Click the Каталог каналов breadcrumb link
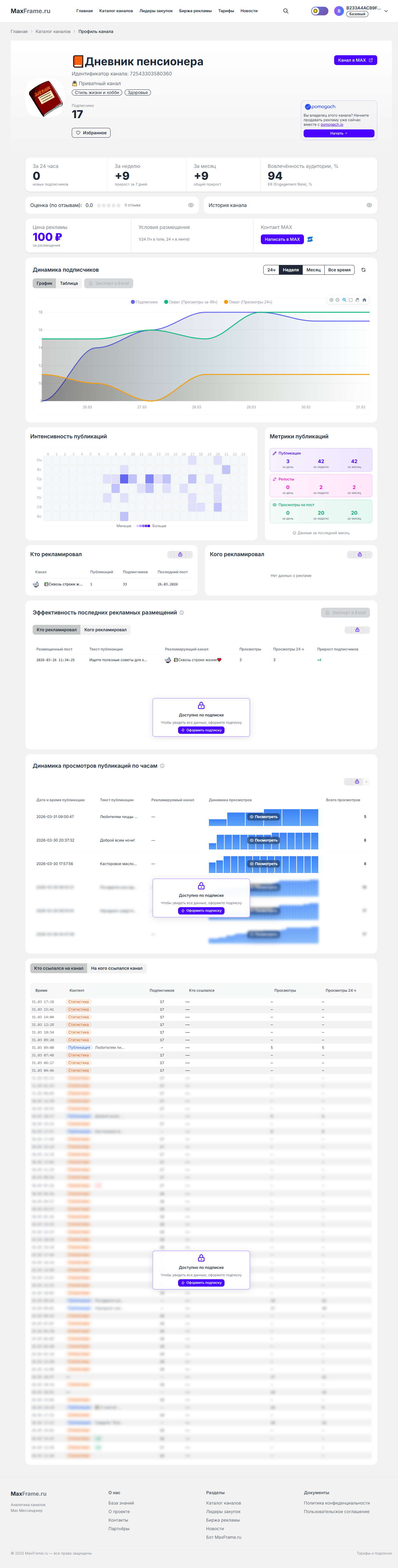This screenshot has width=398, height=1568. point(53,32)
